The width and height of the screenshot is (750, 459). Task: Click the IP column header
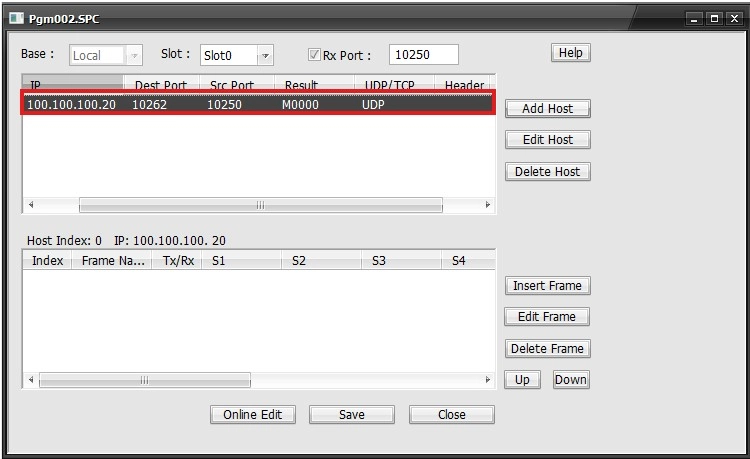pos(73,83)
